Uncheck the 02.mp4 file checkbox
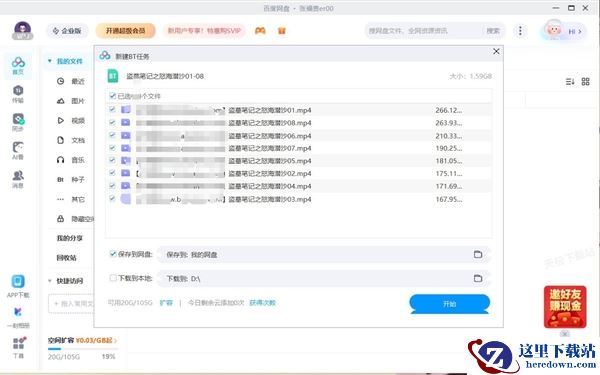Screen dimensions: 600x375 [x=112, y=173]
